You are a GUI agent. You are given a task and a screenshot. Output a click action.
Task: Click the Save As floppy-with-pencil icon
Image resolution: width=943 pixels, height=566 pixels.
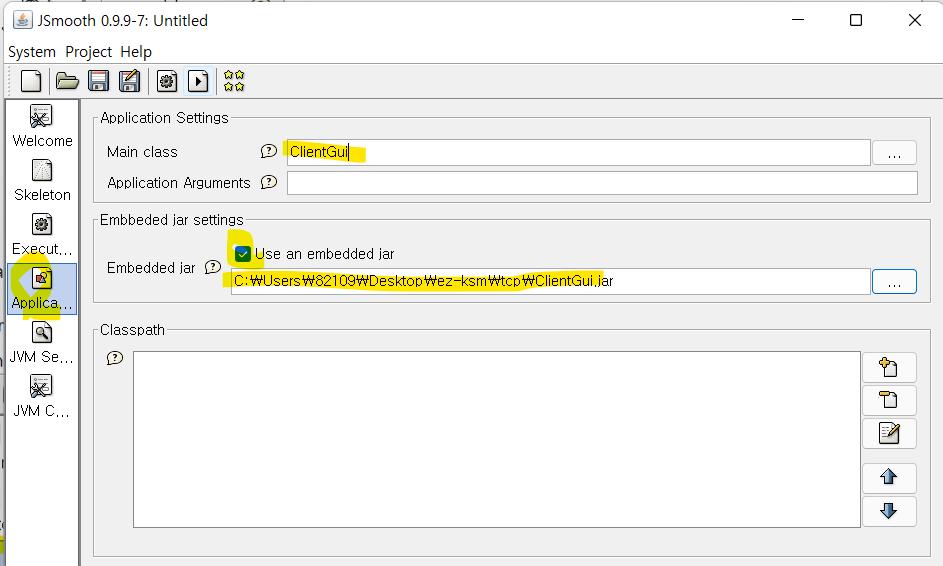tap(129, 81)
